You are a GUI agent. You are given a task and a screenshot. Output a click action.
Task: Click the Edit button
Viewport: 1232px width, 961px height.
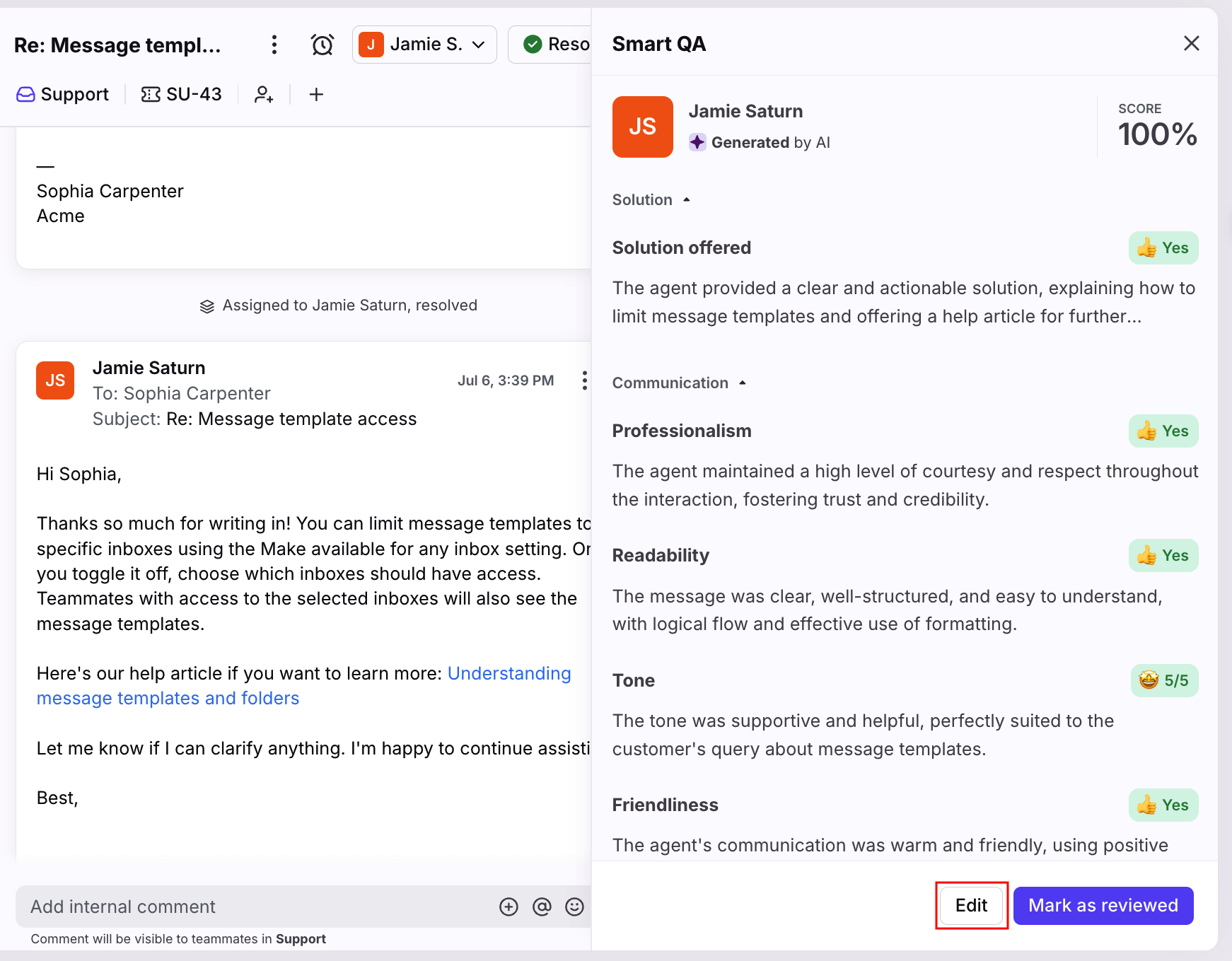tap(971, 905)
